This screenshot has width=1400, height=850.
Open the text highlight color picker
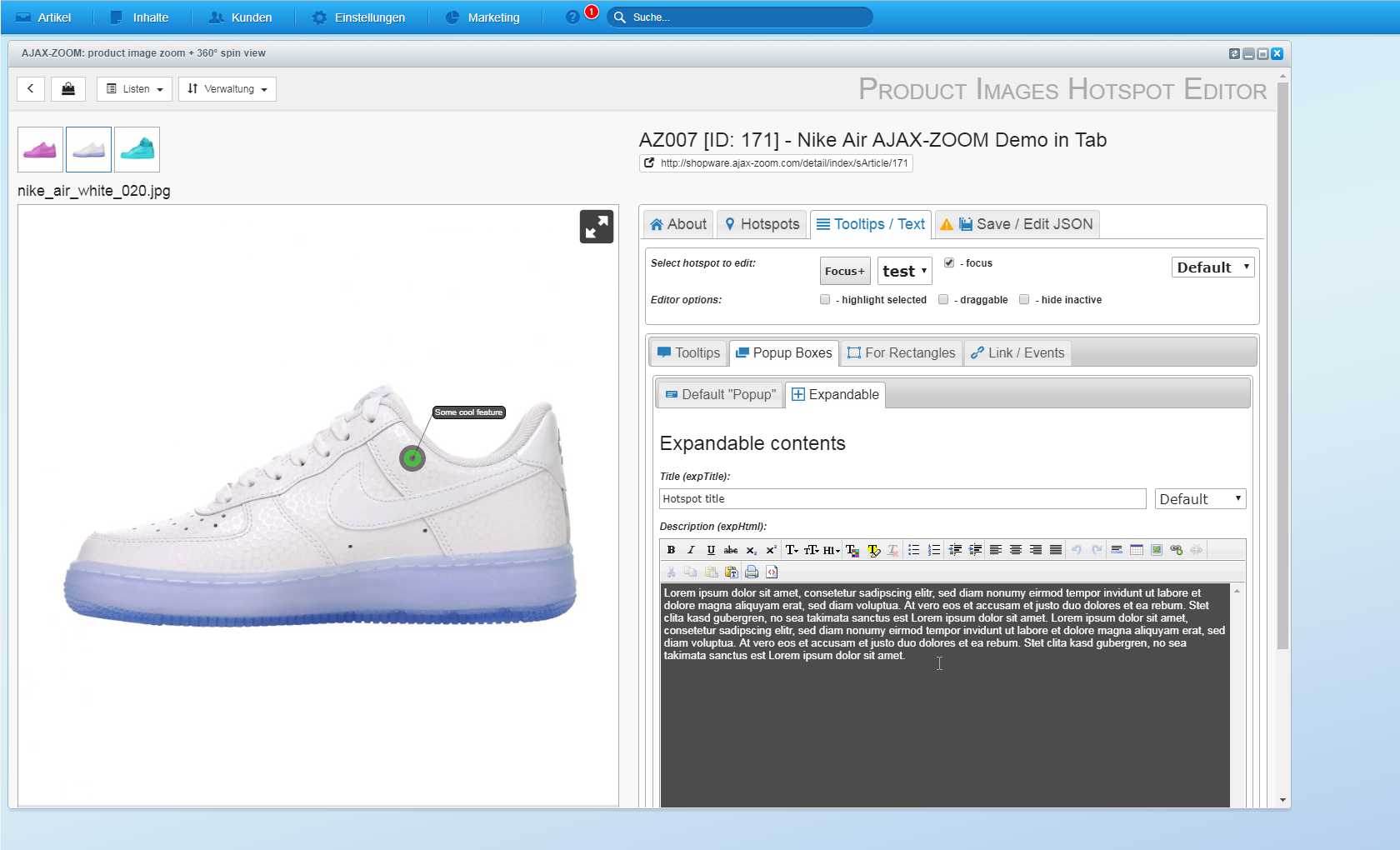pyautogui.click(x=873, y=550)
